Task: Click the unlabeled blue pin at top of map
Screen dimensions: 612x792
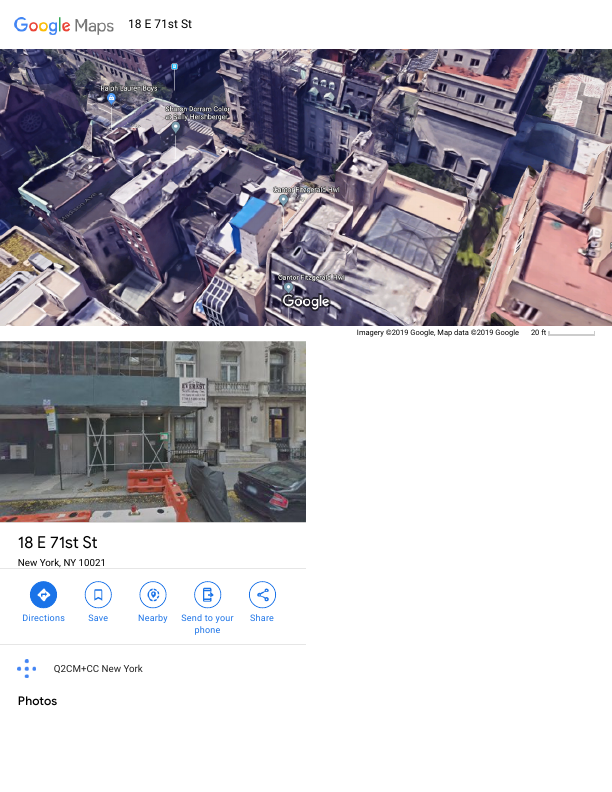Action: click(x=174, y=67)
